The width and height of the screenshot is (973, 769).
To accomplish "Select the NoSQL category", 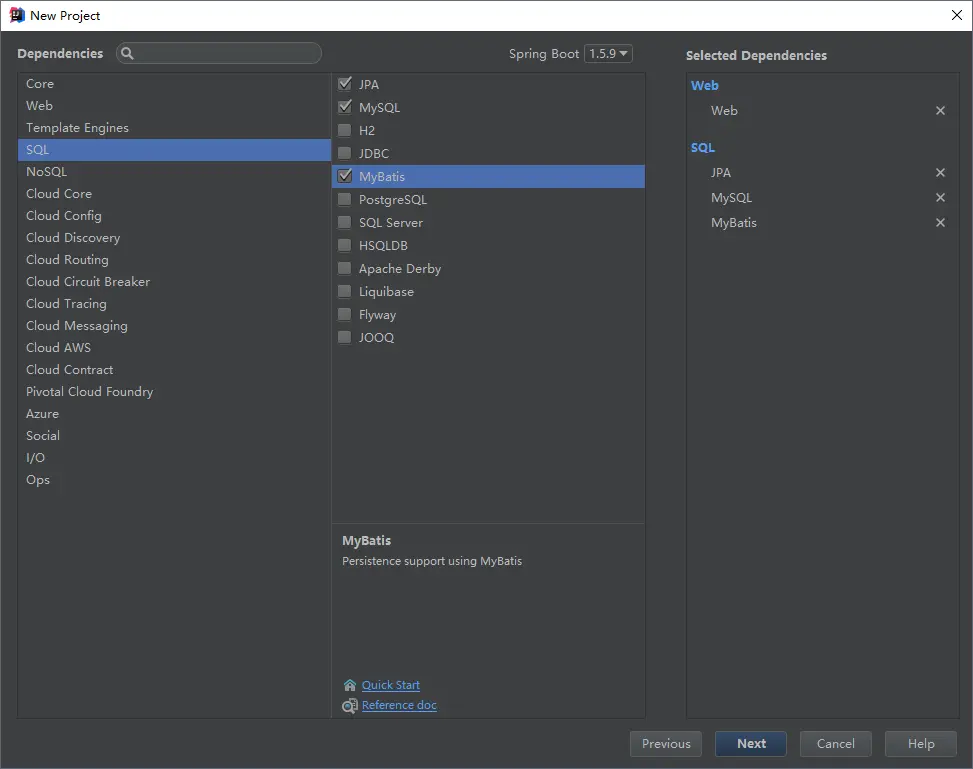I will point(174,172).
